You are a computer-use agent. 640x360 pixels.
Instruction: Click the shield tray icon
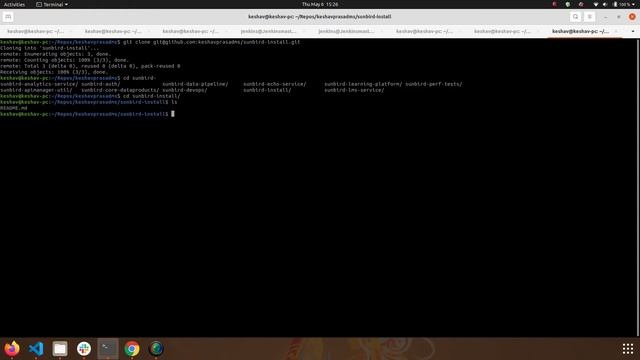(568, 4)
